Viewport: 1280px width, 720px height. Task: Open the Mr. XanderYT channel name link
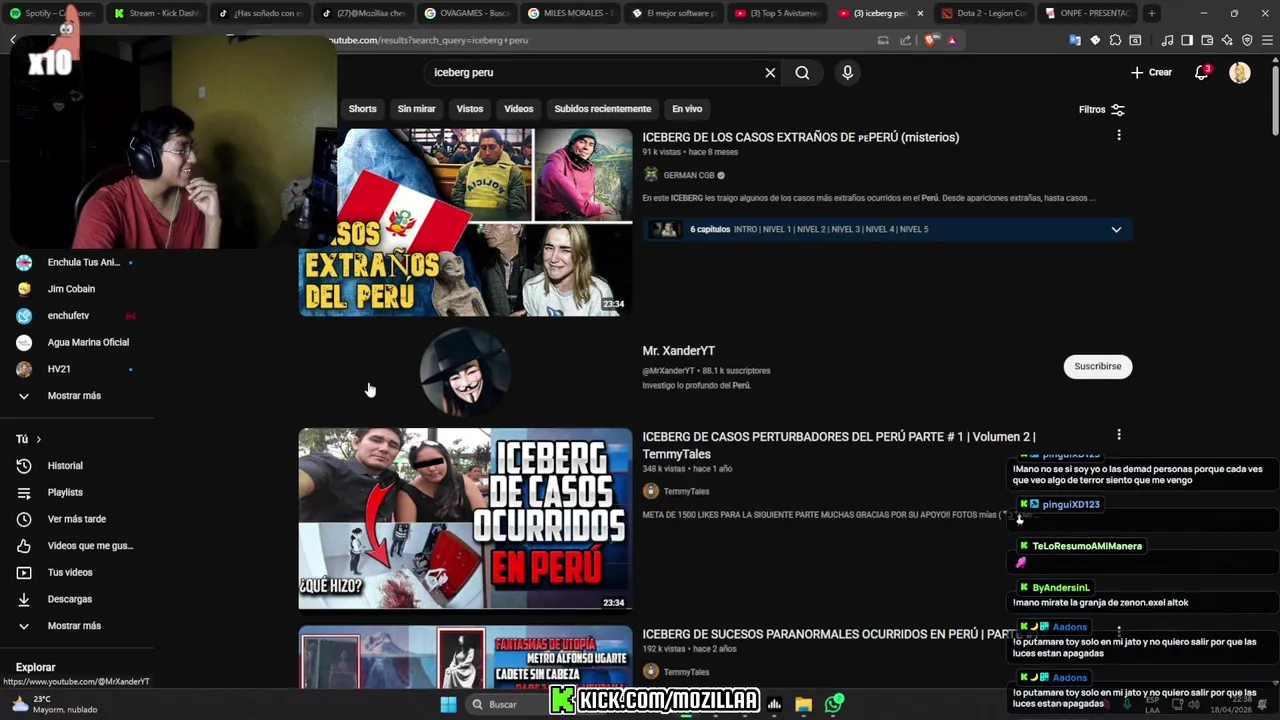679,351
